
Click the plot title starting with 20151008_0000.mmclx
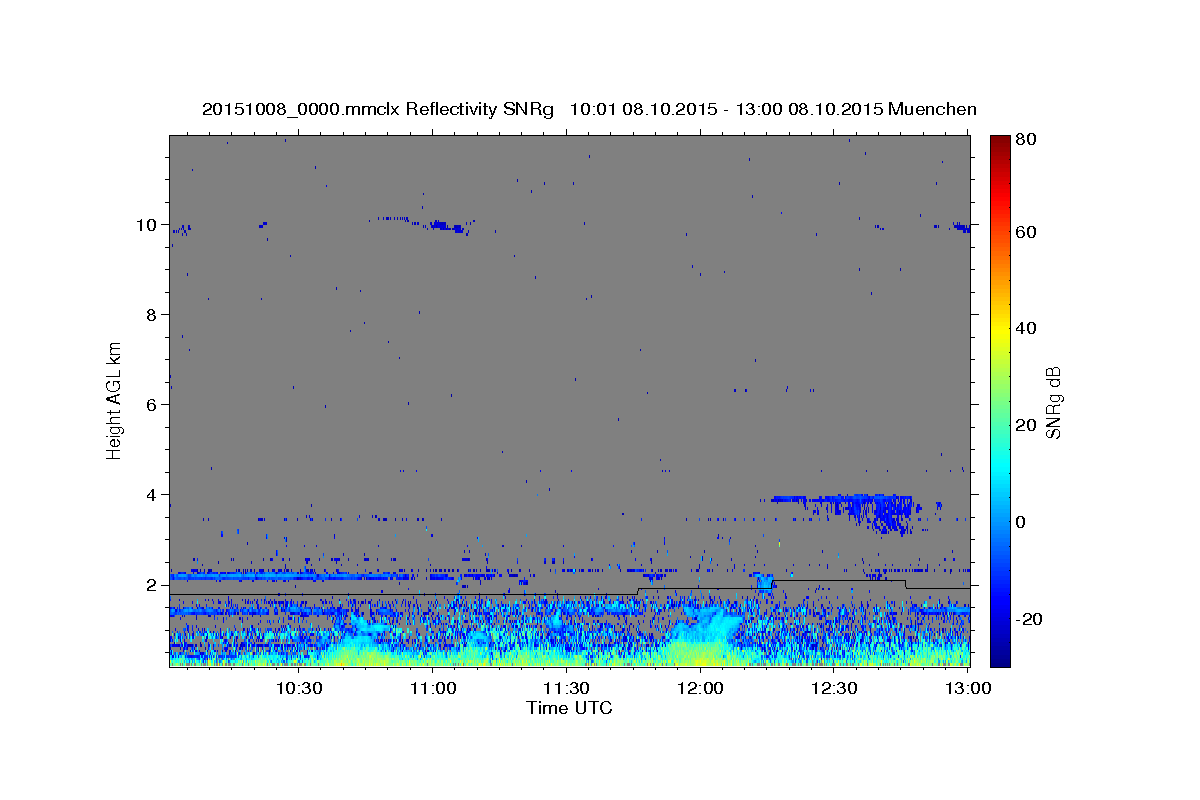click(589, 109)
